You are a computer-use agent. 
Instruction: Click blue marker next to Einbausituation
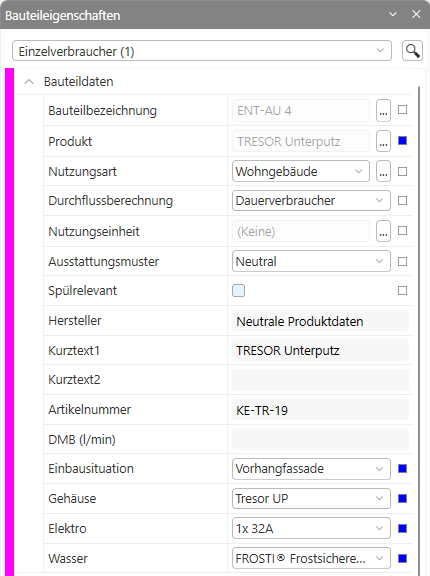tap(402, 468)
